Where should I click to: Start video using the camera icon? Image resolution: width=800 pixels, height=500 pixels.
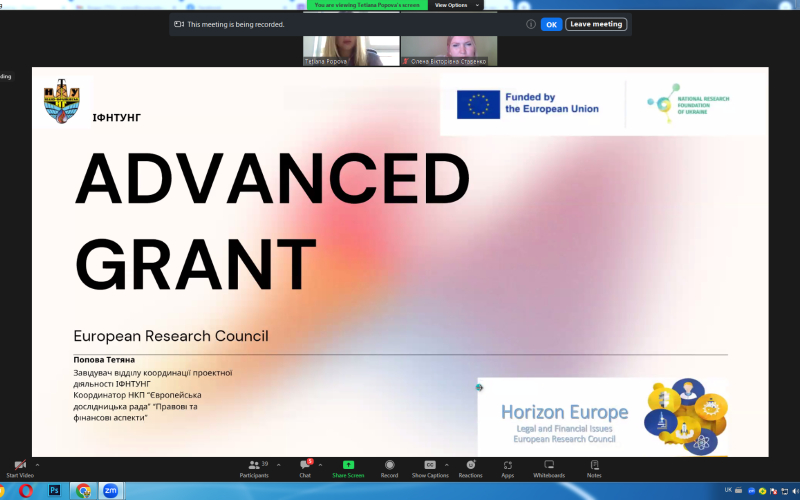[20, 468]
